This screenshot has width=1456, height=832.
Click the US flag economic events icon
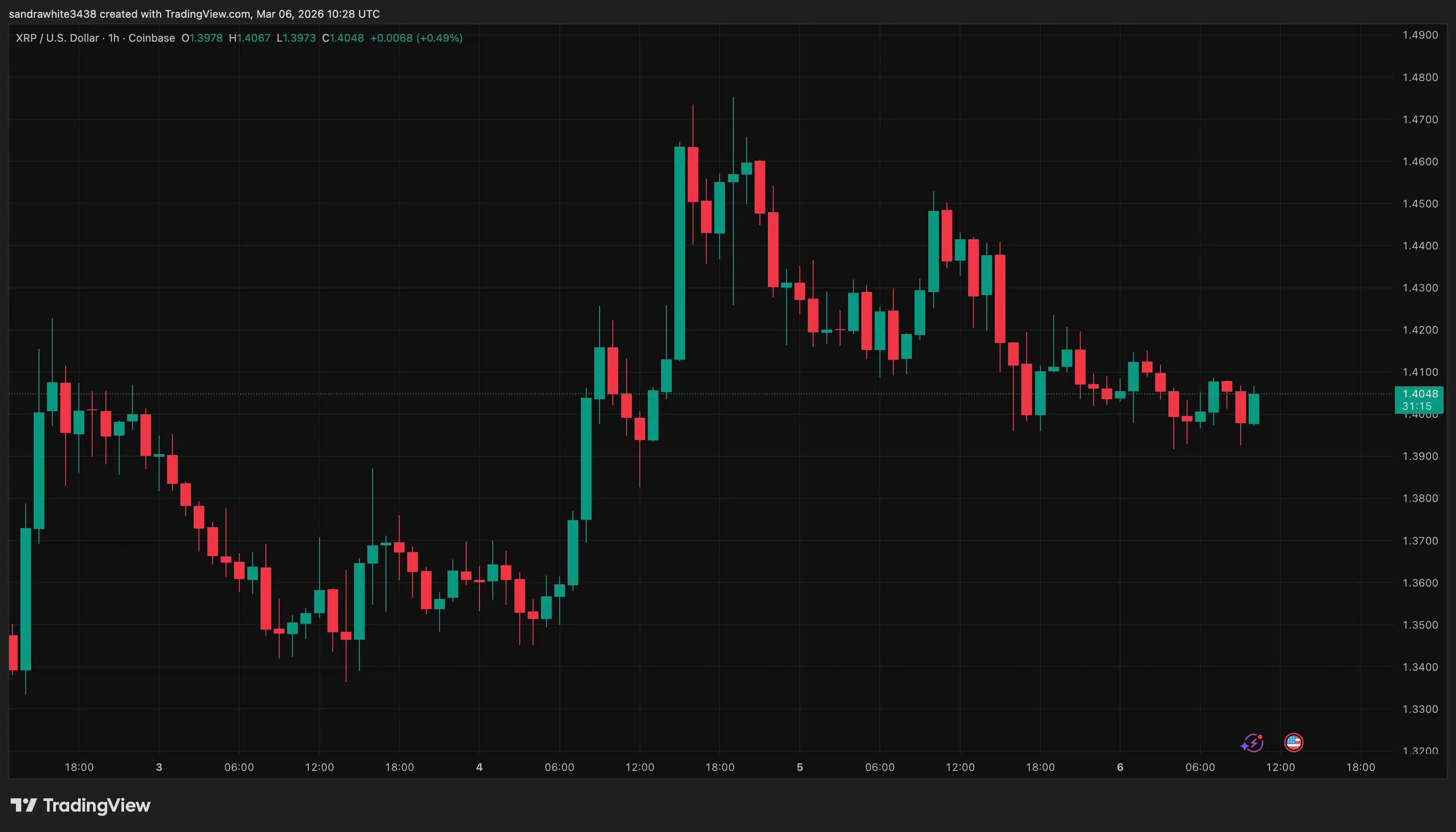[1294, 743]
